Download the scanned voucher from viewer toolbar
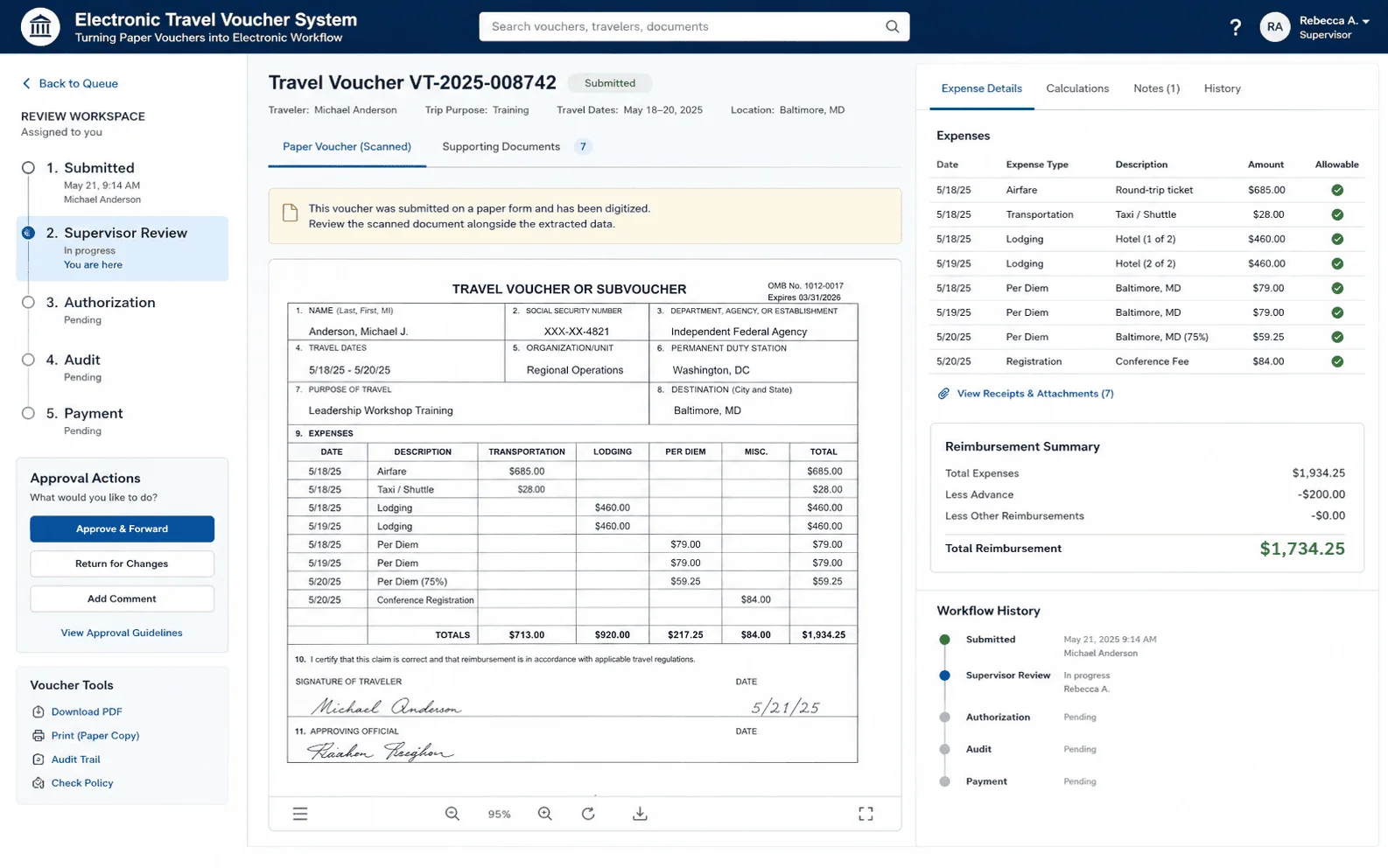The height and width of the screenshot is (868, 1388). [640, 814]
